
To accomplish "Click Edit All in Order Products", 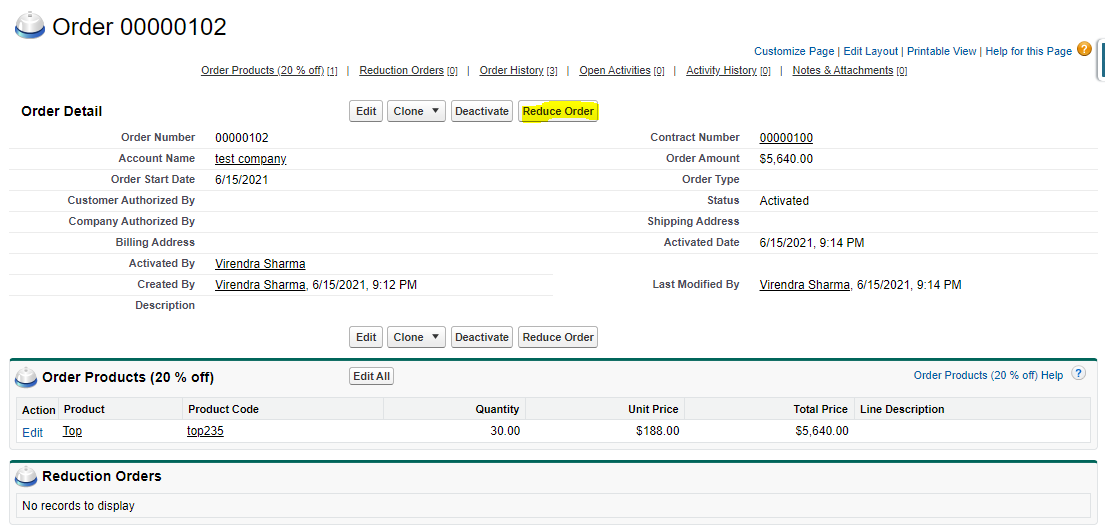I will pyautogui.click(x=371, y=376).
